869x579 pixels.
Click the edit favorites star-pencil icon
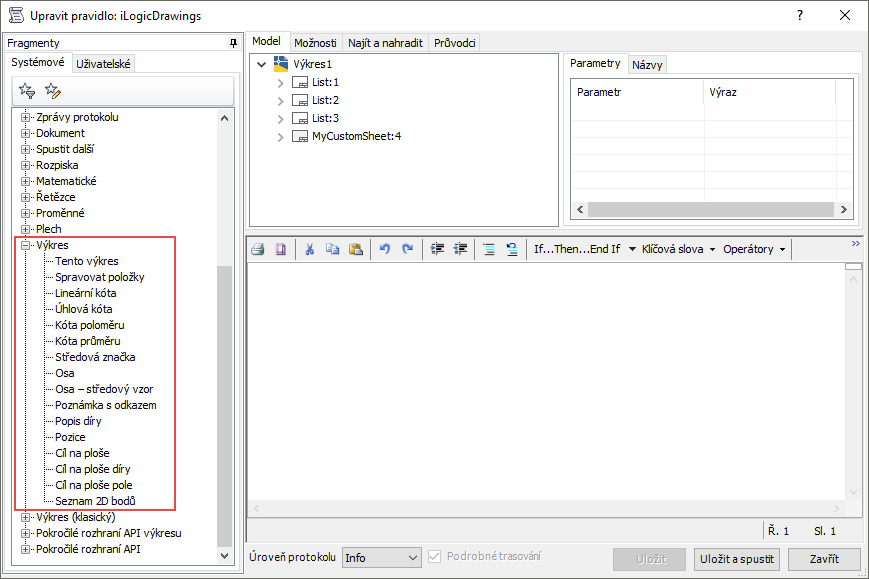point(53,90)
